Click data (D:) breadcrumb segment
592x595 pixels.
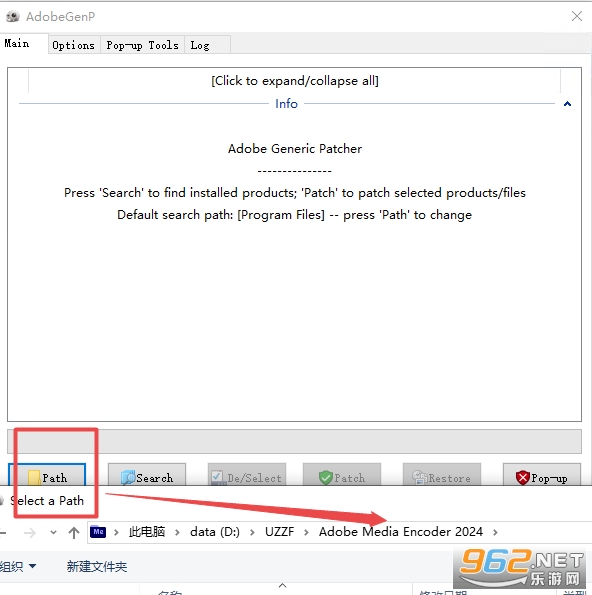click(215, 532)
